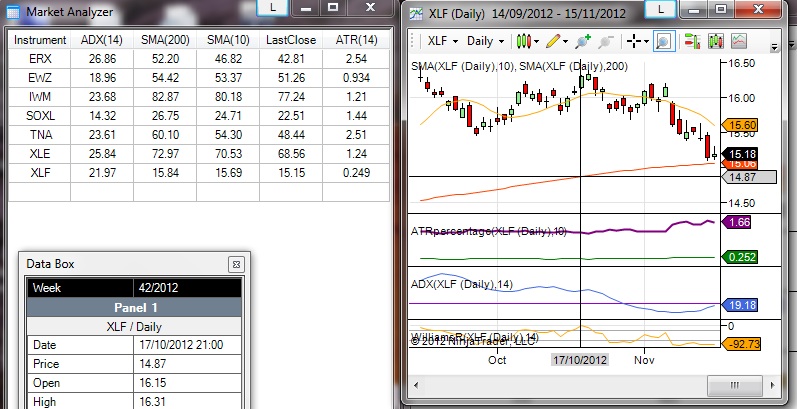Open the crosshair cursor type dropdown arrow
Image resolution: width=797 pixels, height=409 pixels.
[646, 42]
